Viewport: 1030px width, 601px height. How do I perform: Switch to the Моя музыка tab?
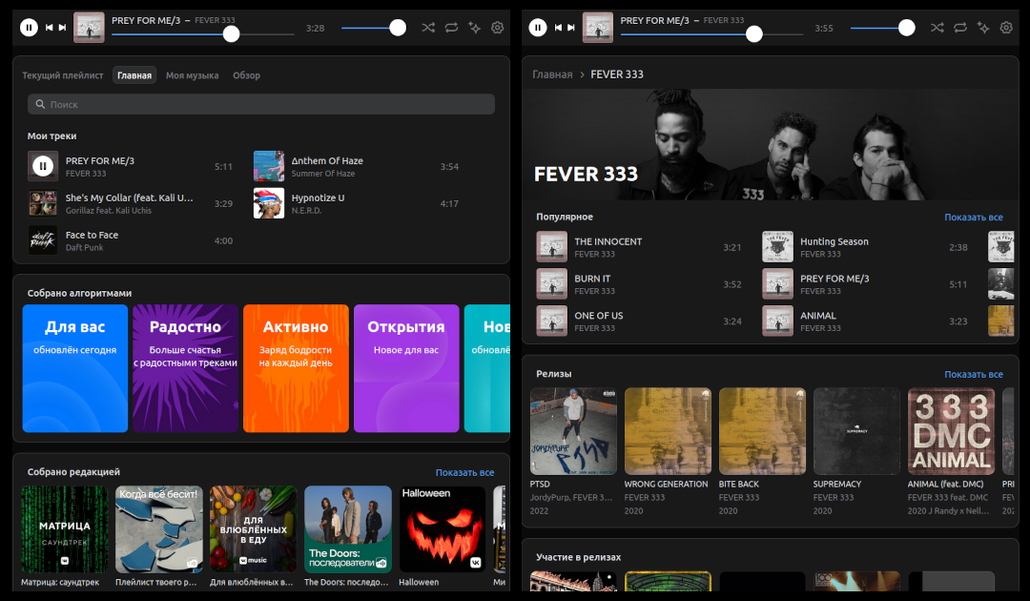point(191,75)
